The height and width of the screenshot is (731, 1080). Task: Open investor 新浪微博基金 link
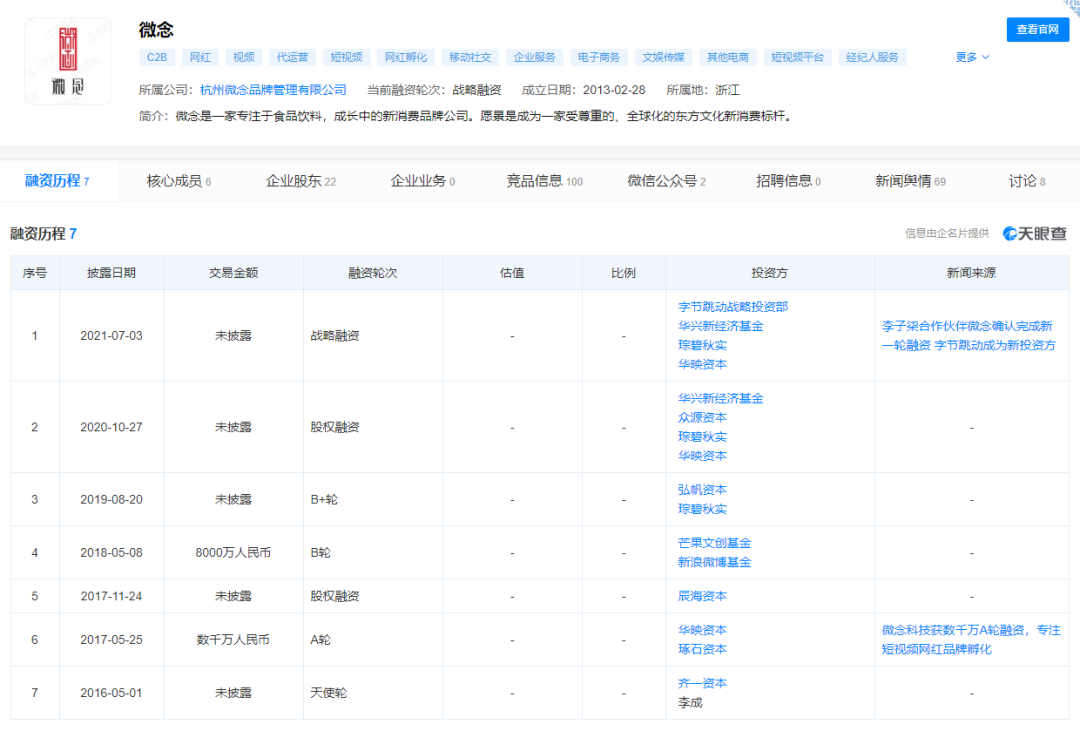click(714, 562)
